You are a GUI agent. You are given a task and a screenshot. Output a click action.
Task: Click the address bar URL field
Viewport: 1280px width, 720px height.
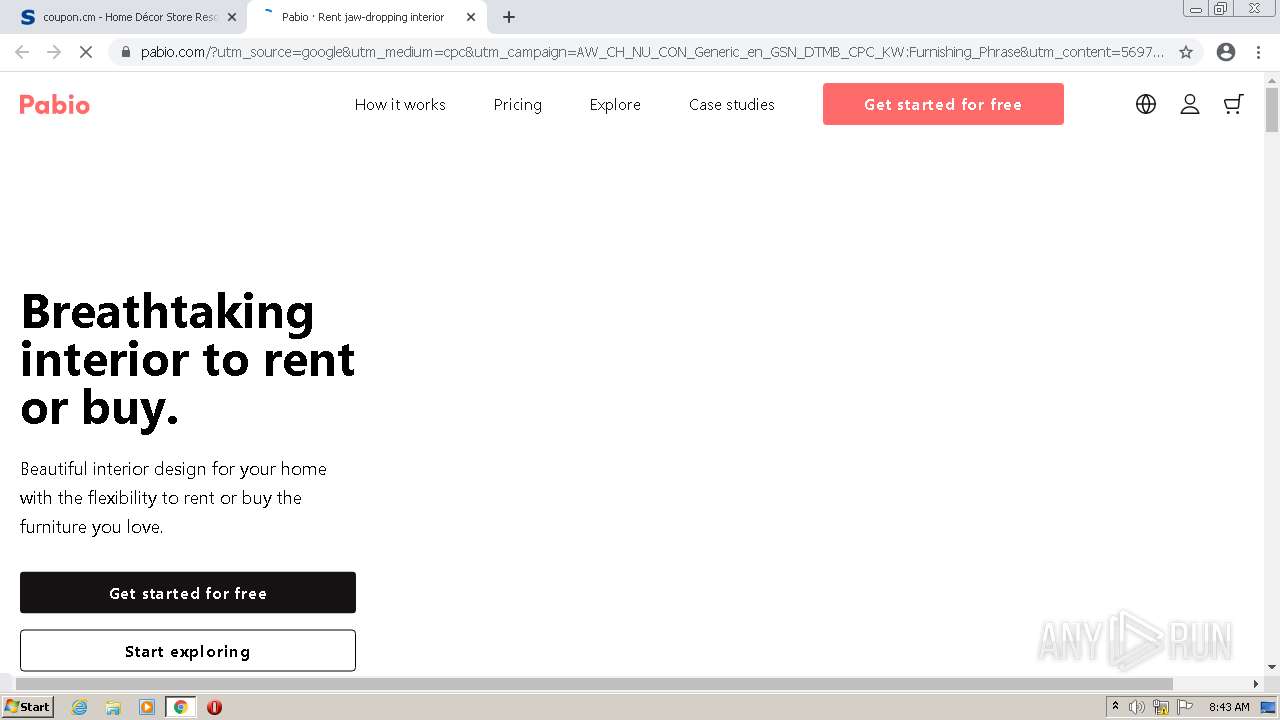coord(650,52)
